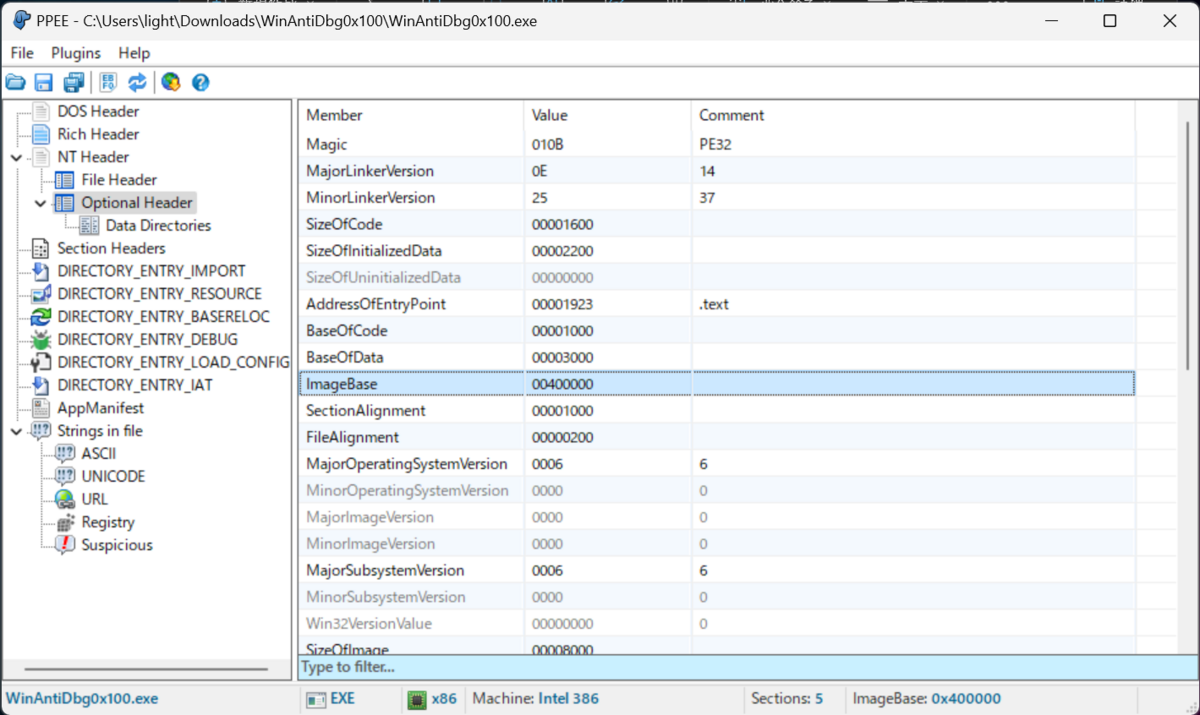This screenshot has width=1200, height=715.
Task: Click the EXE icon in the status bar
Action: (x=315, y=698)
